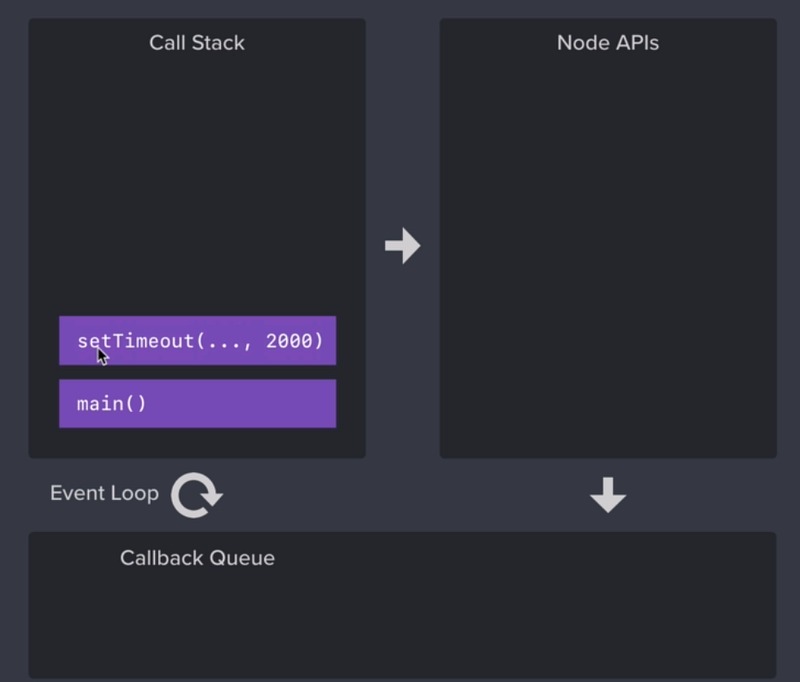Click the Node APIs heading
Image resolution: width=800 pixels, height=682 pixels.
[x=608, y=43]
